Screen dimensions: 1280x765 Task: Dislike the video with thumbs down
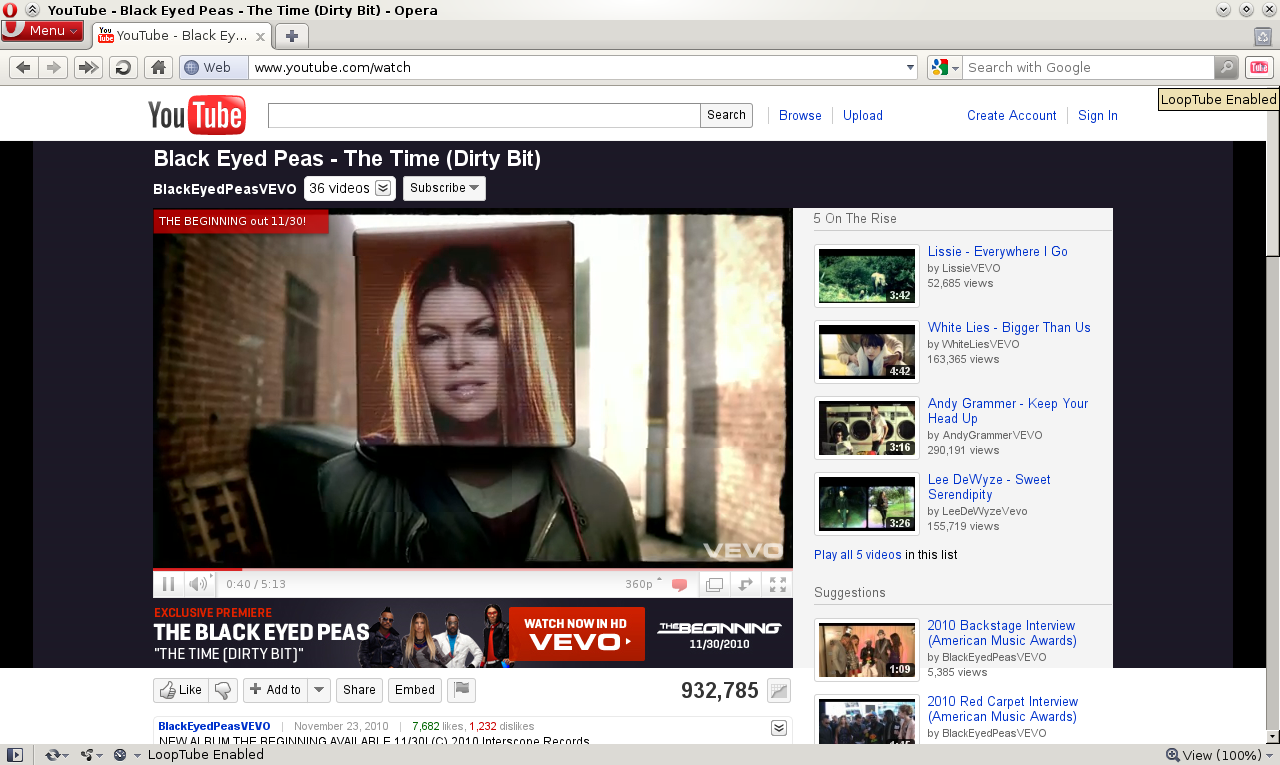click(223, 689)
